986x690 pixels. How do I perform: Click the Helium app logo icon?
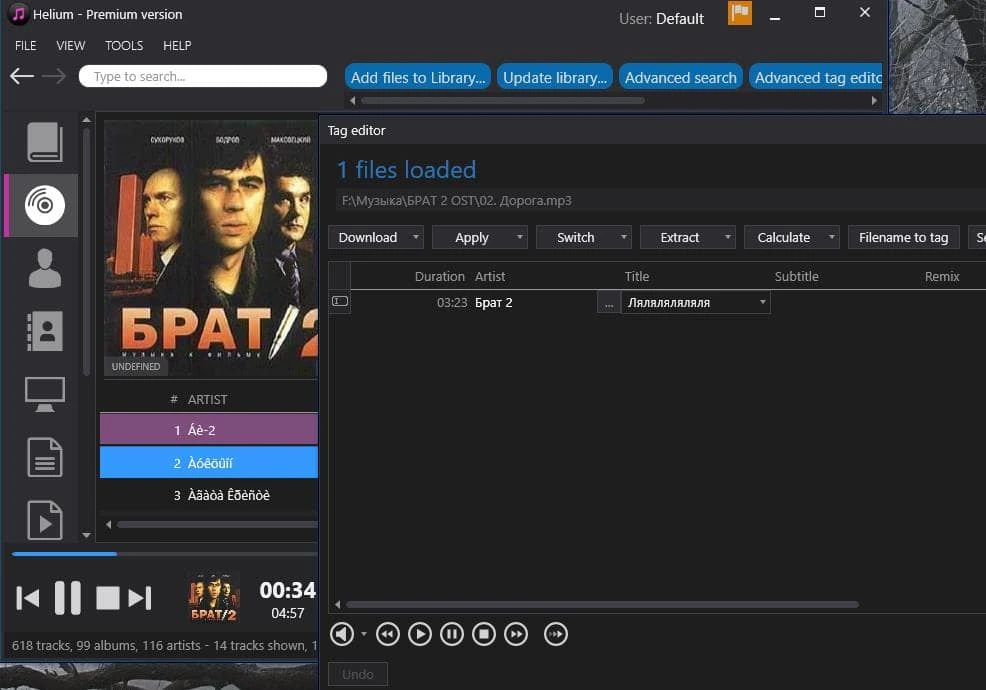pos(18,14)
